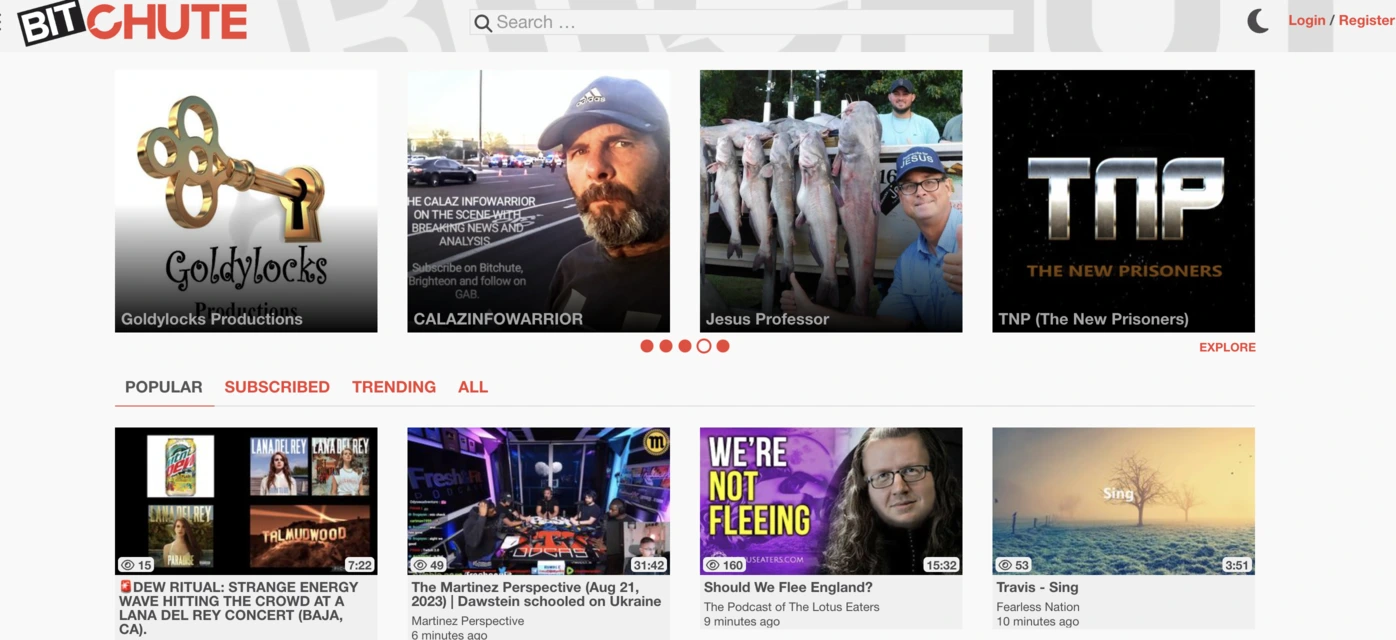Click the '9 minutes ago' timestamp
This screenshot has width=1396, height=640.
[742, 621]
